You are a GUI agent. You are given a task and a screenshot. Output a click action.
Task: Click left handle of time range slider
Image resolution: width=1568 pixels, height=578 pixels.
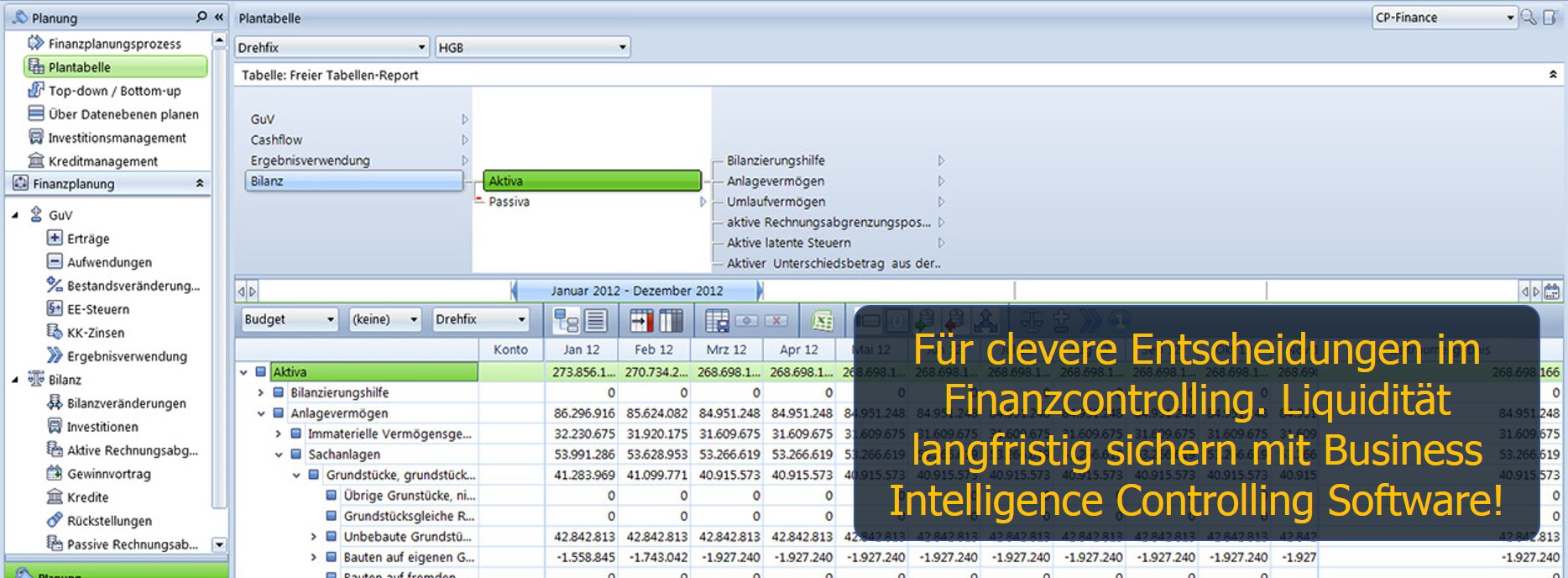click(513, 291)
